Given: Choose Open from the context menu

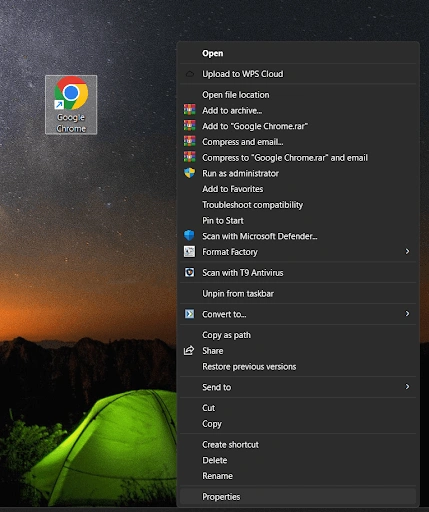Looking at the screenshot, I should pos(298,53).
